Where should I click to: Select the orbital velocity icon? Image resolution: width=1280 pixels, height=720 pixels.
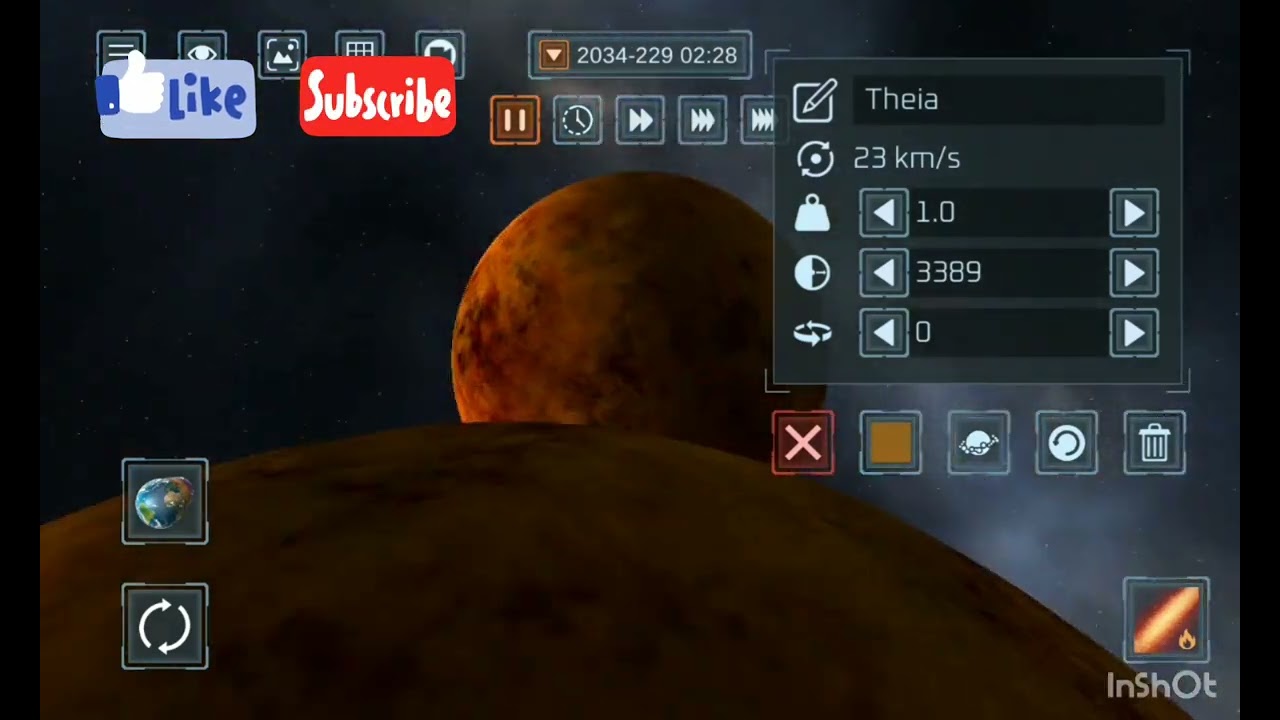(x=815, y=158)
